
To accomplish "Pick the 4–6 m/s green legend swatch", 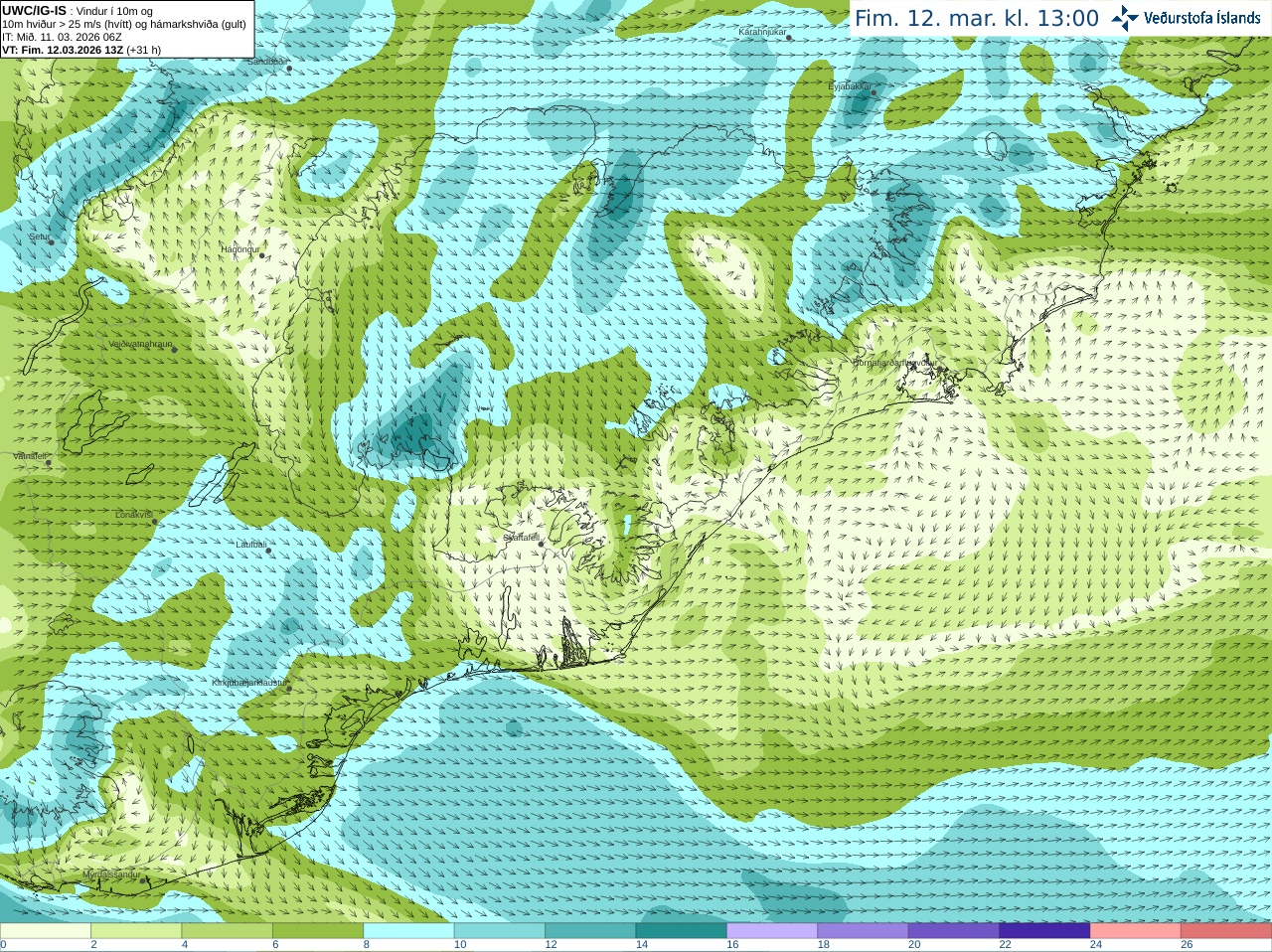I will pos(228,931).
